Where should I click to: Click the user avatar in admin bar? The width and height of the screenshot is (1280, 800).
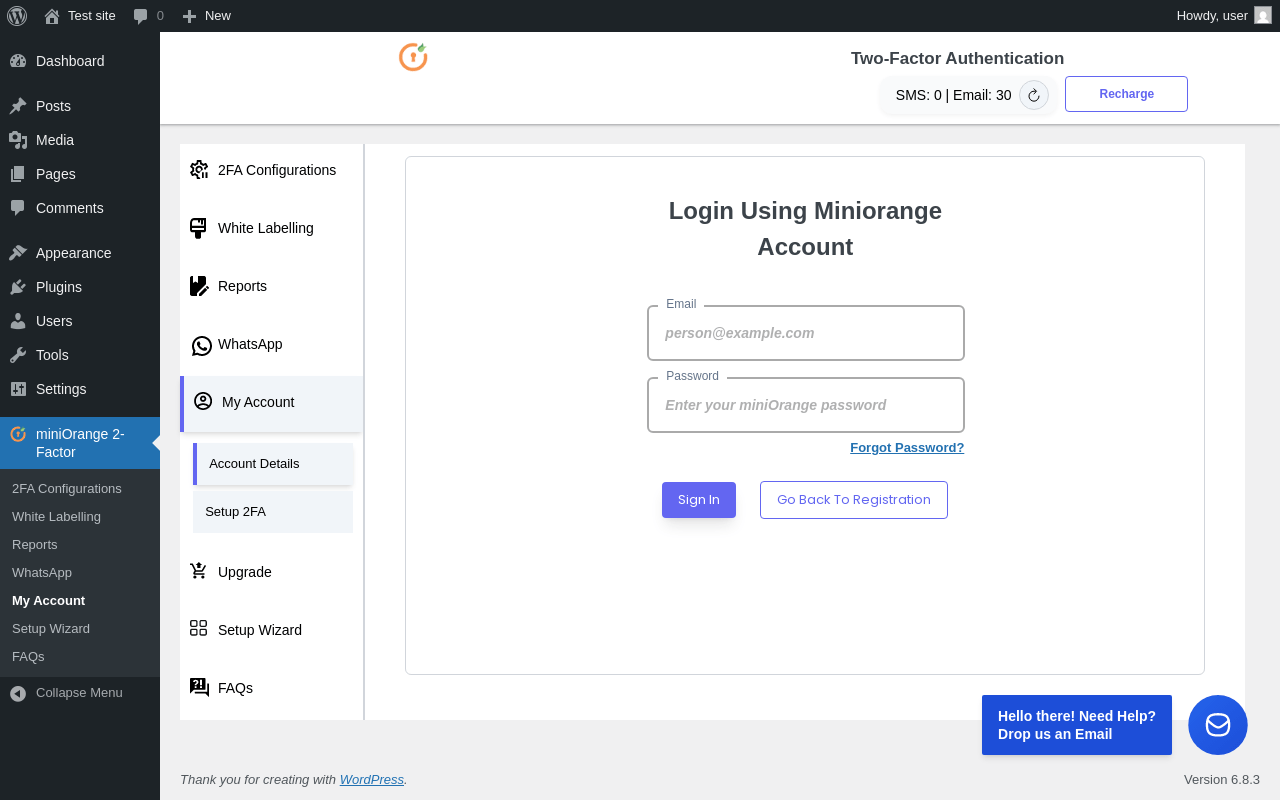1263,15
